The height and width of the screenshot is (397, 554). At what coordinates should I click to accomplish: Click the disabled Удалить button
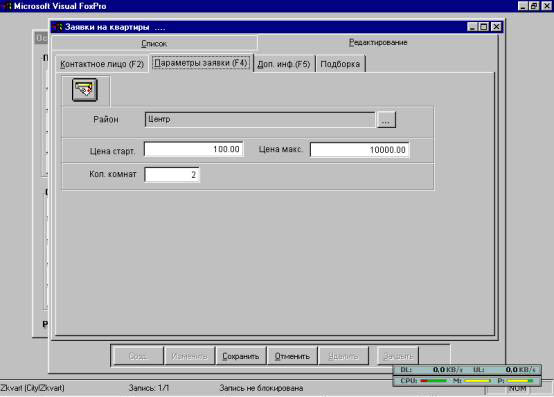(343, 356)
